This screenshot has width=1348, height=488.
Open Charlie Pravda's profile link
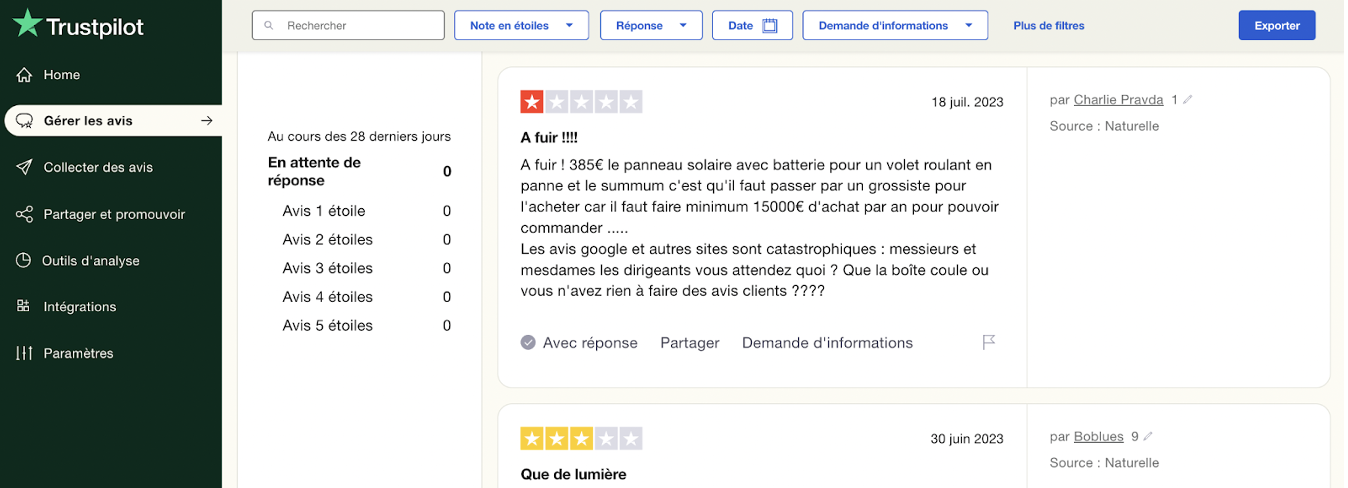1118,100
